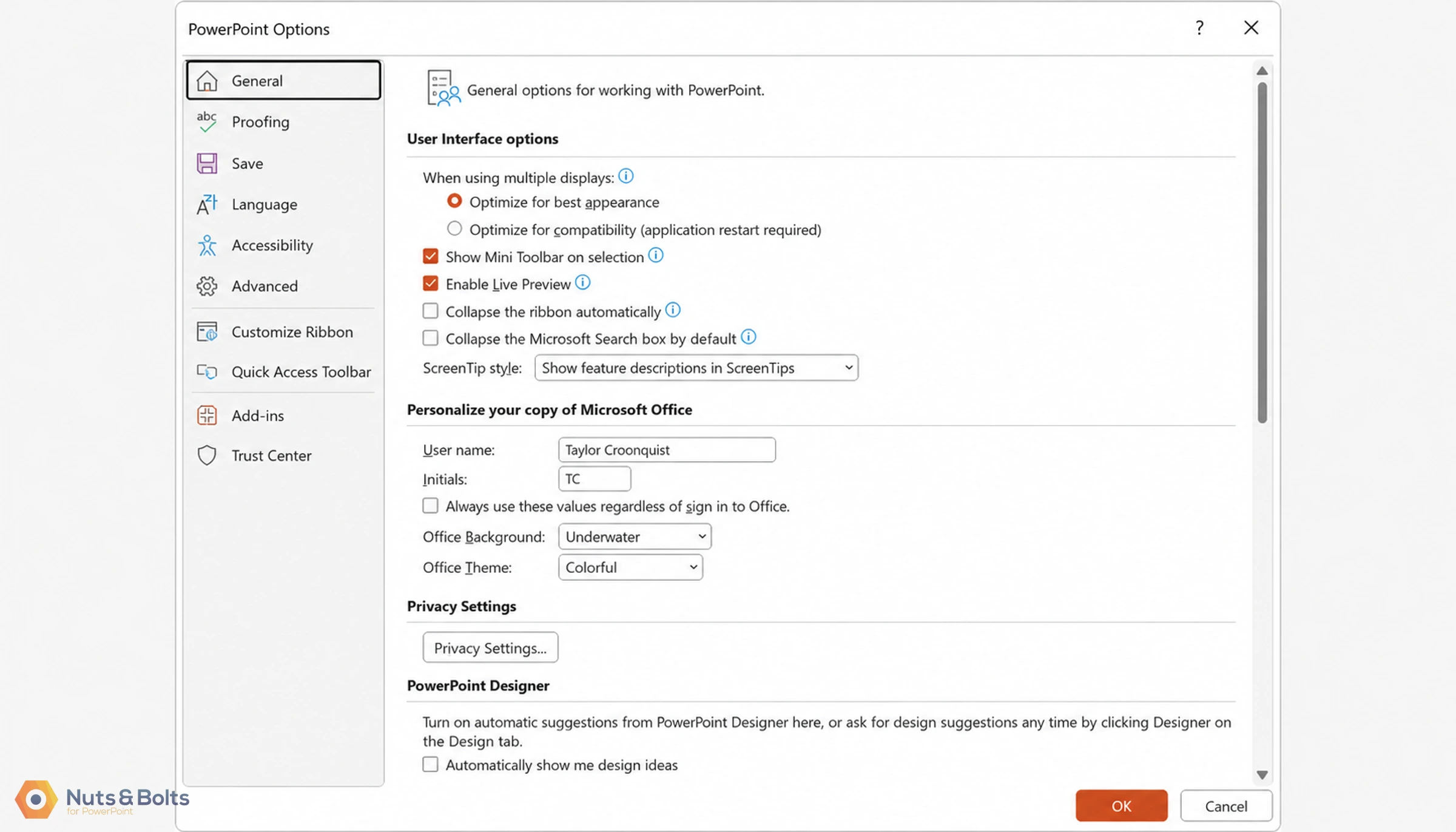Click the Accessibility figure icon
The height and width of the screenshot is (832, 1456).
pos(207,245)
